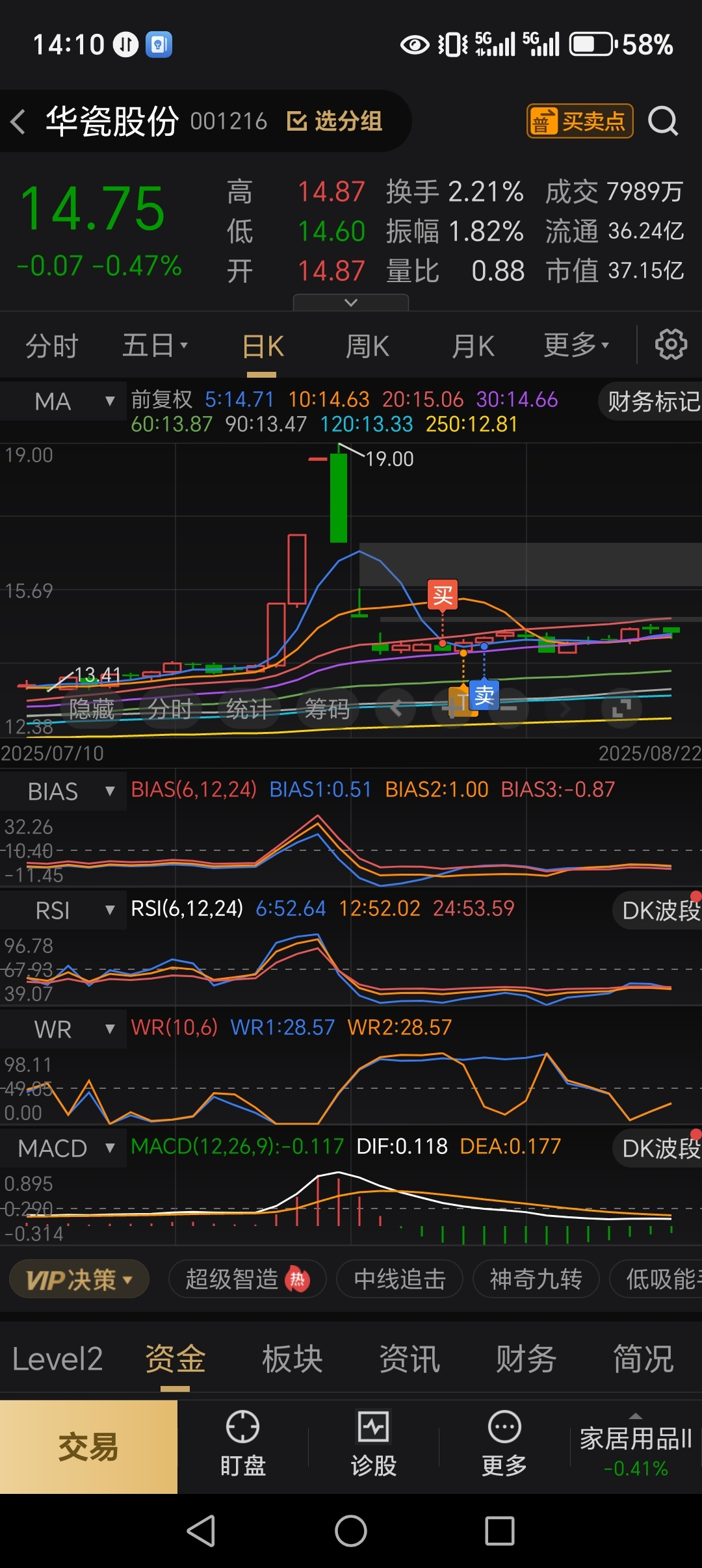
Task: Tap Android home circle button
Action: [x=351, y=1531]
